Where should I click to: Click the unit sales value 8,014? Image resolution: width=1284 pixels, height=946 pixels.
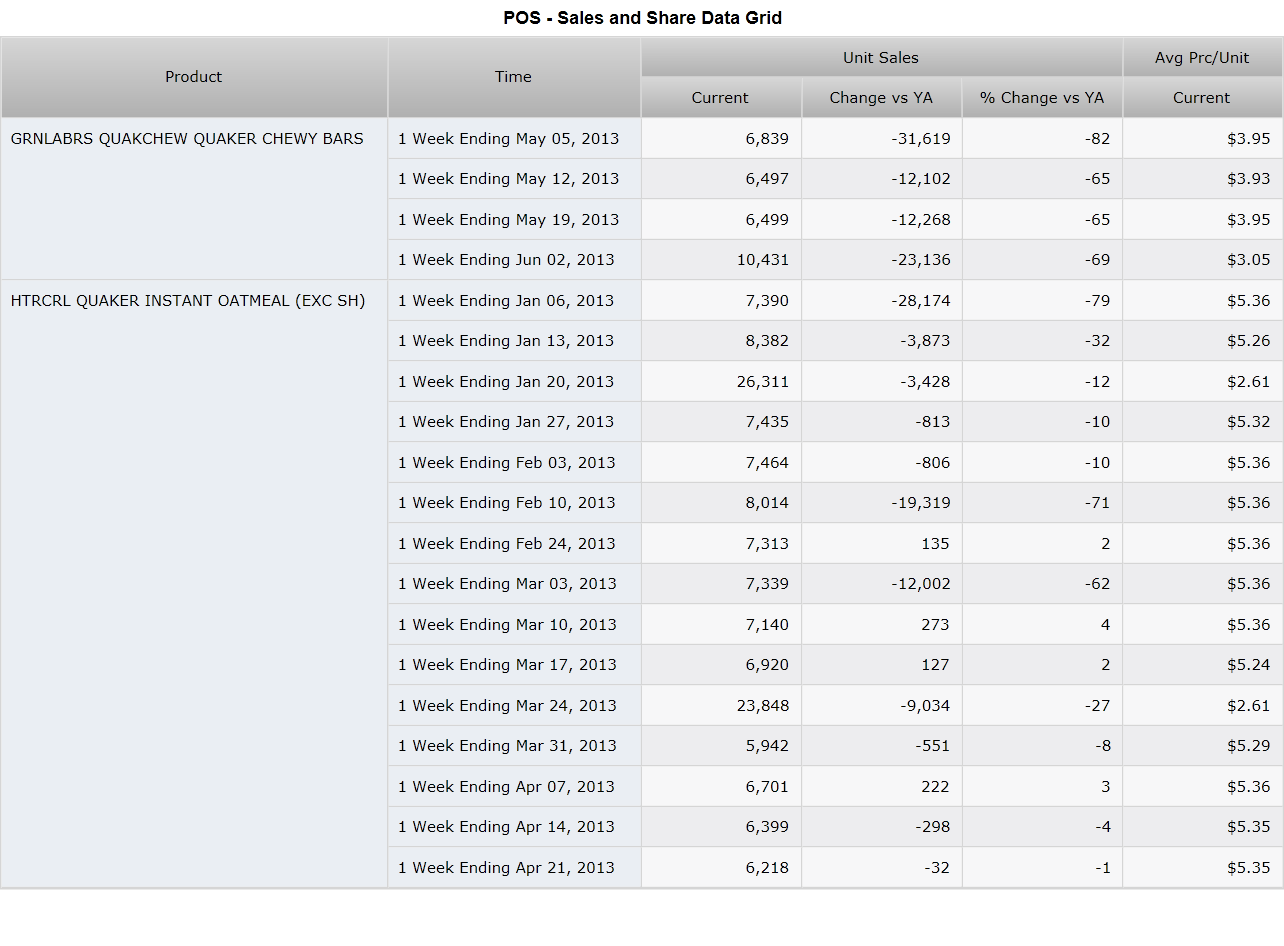(x=767, y=503)
